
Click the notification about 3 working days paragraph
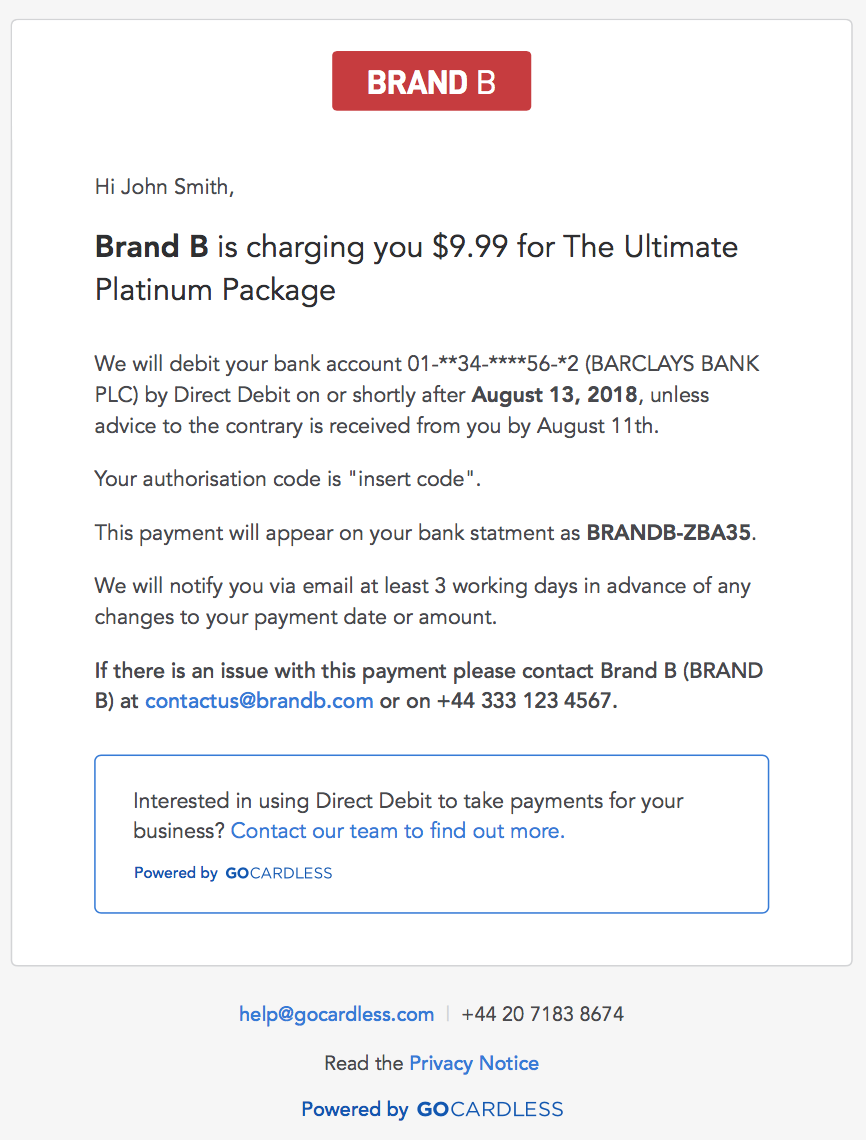pyautogui.click(x=422, y=601)
